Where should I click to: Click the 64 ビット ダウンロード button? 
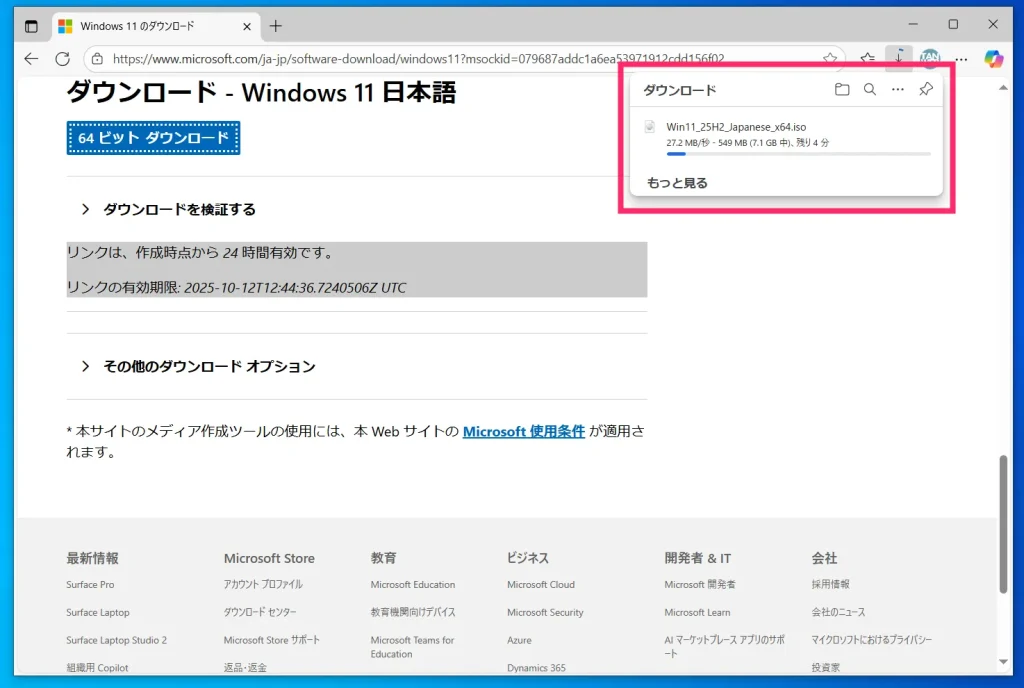[153, 138]
